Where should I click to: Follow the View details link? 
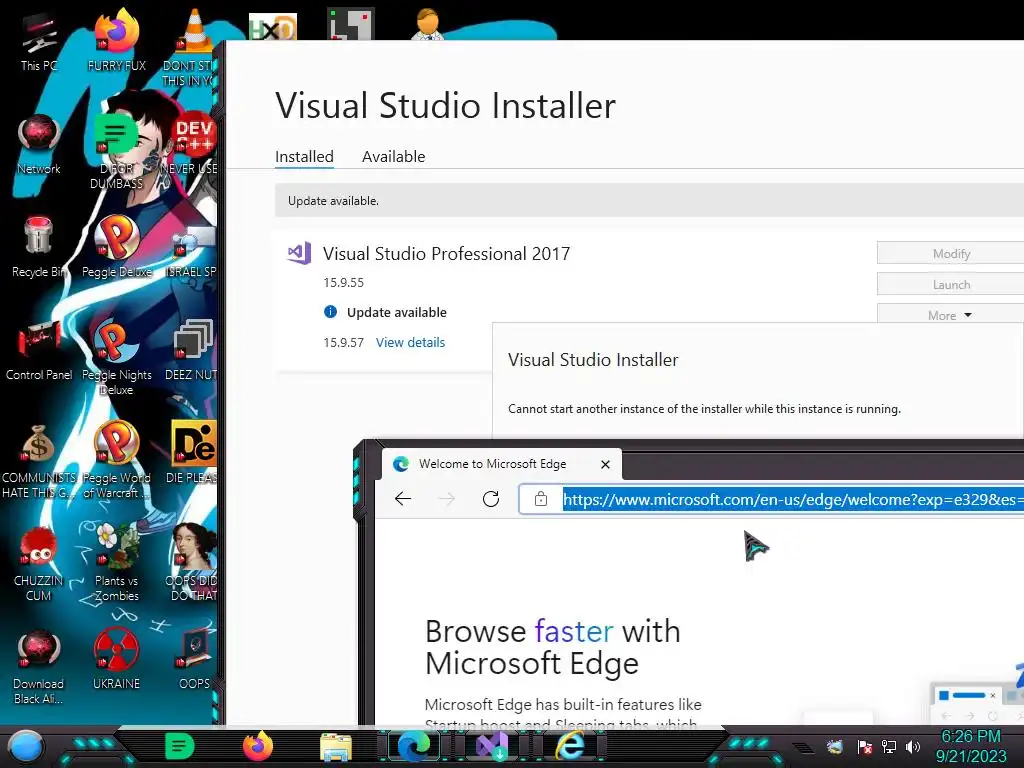(410, 342)
